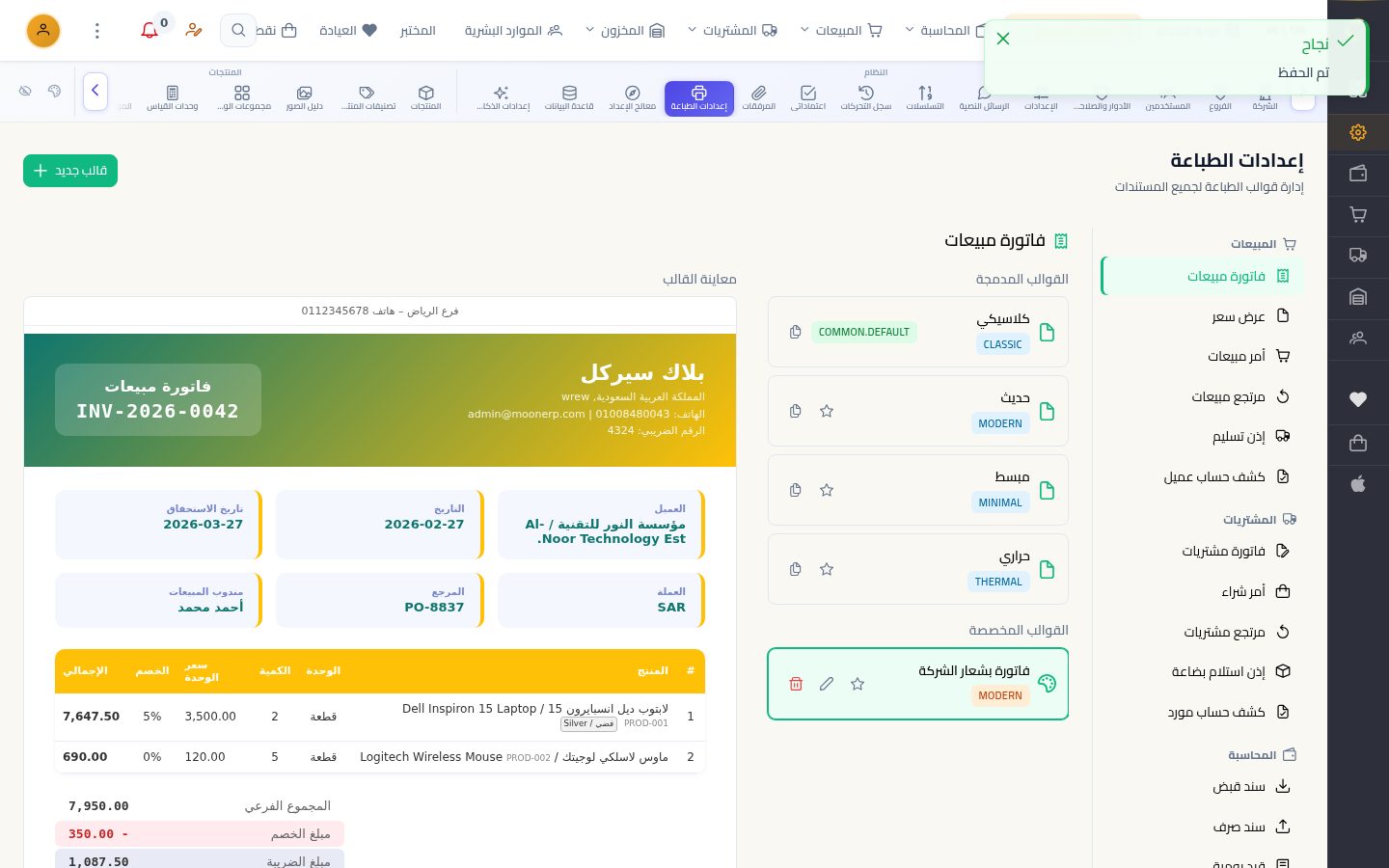Open product categories tag icon
The width and height of the screenshot is (1389, 868).
(x=368, y=97)
